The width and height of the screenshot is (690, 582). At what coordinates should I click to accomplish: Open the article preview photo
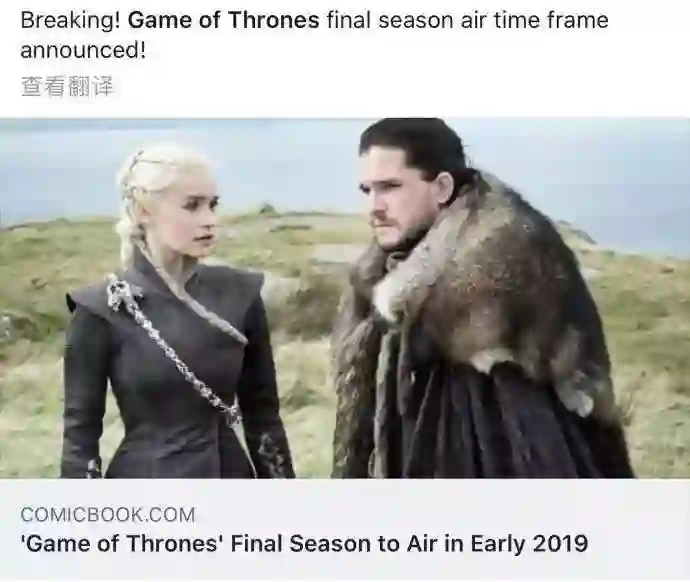tap(345, 298)
